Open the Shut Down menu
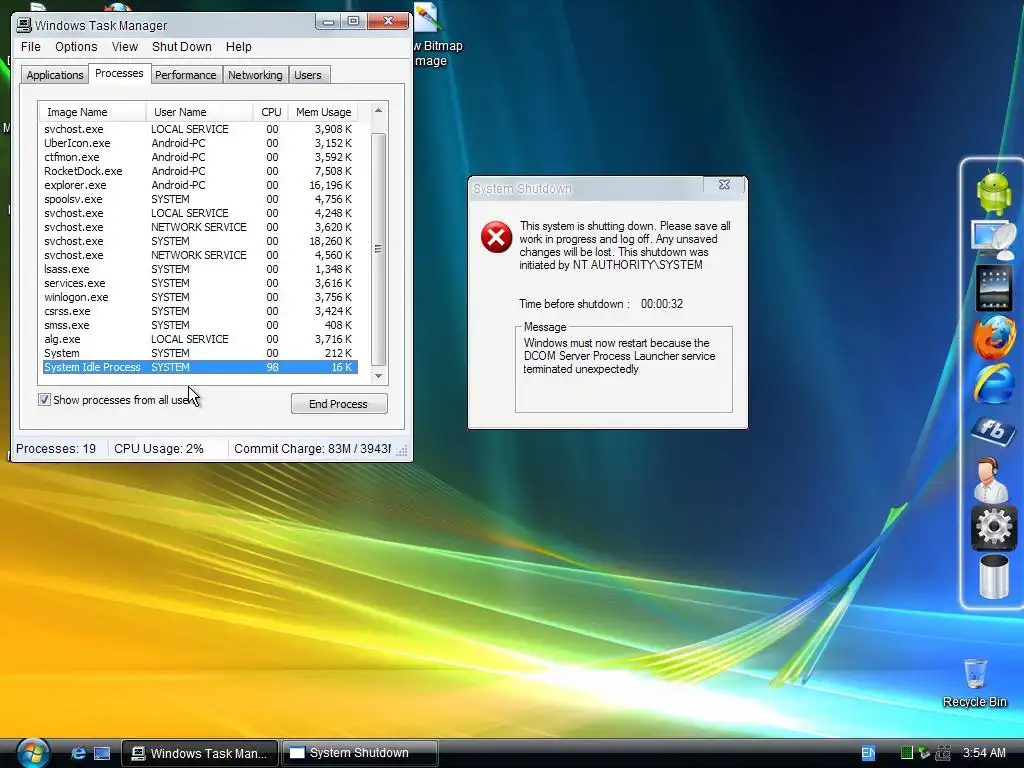Screen dimensions: 1024x768 [182, 46]
